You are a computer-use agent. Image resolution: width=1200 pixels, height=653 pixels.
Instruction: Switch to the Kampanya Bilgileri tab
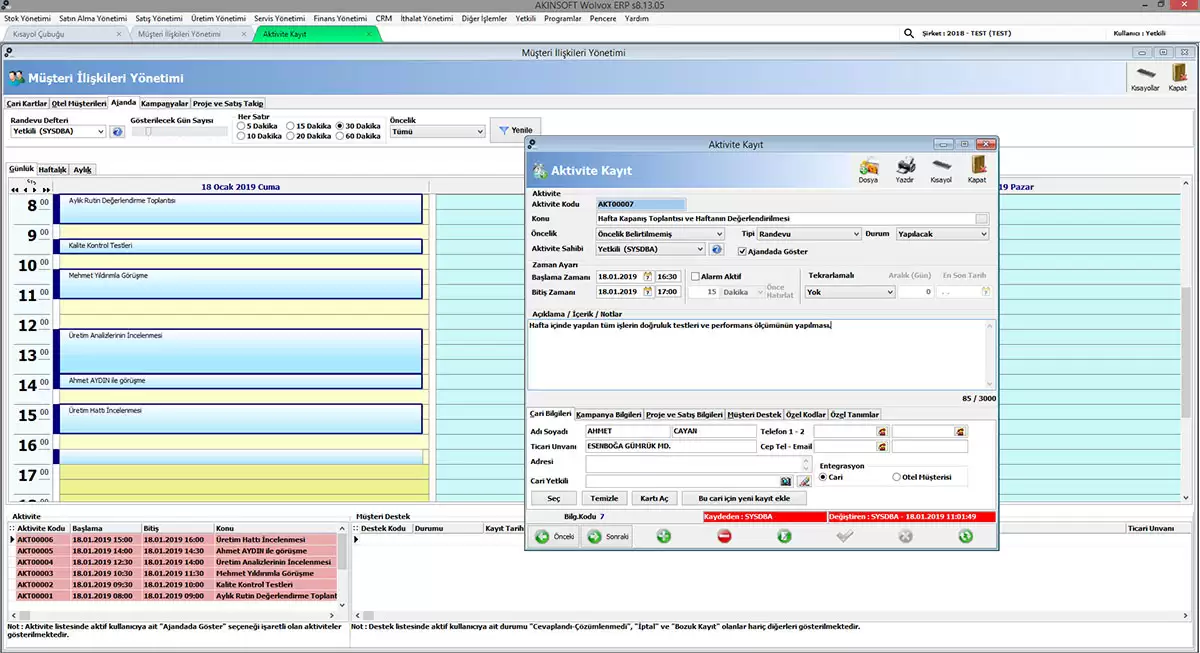coord(608,414)
